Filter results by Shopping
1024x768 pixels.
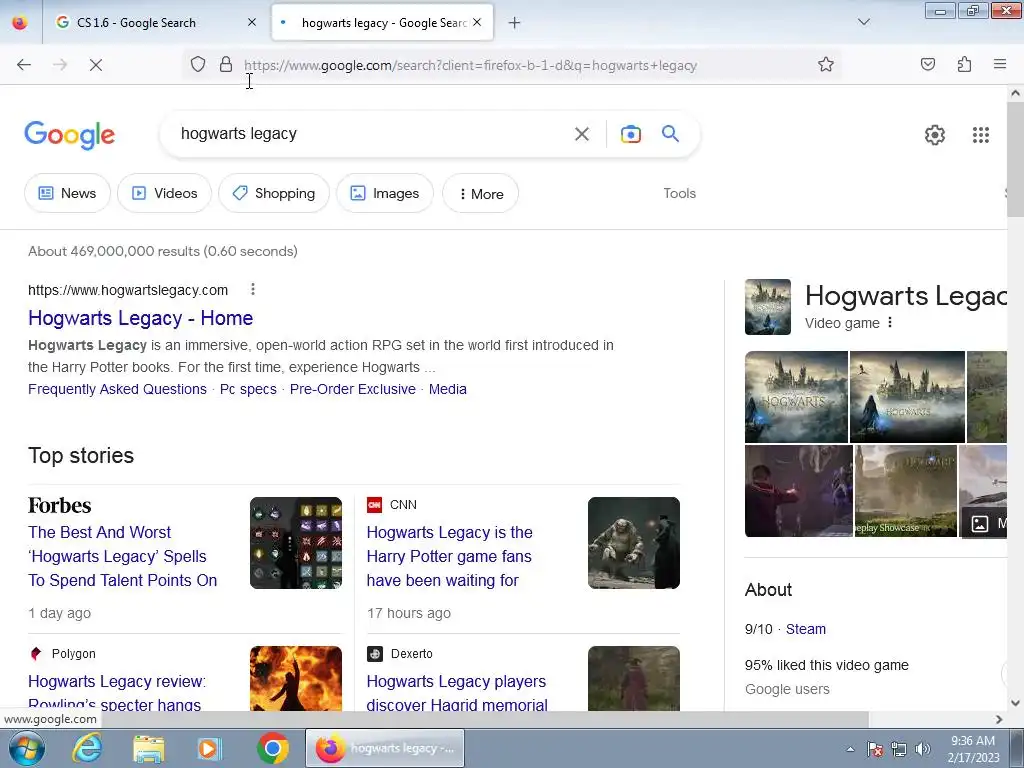tap(274, 193)
